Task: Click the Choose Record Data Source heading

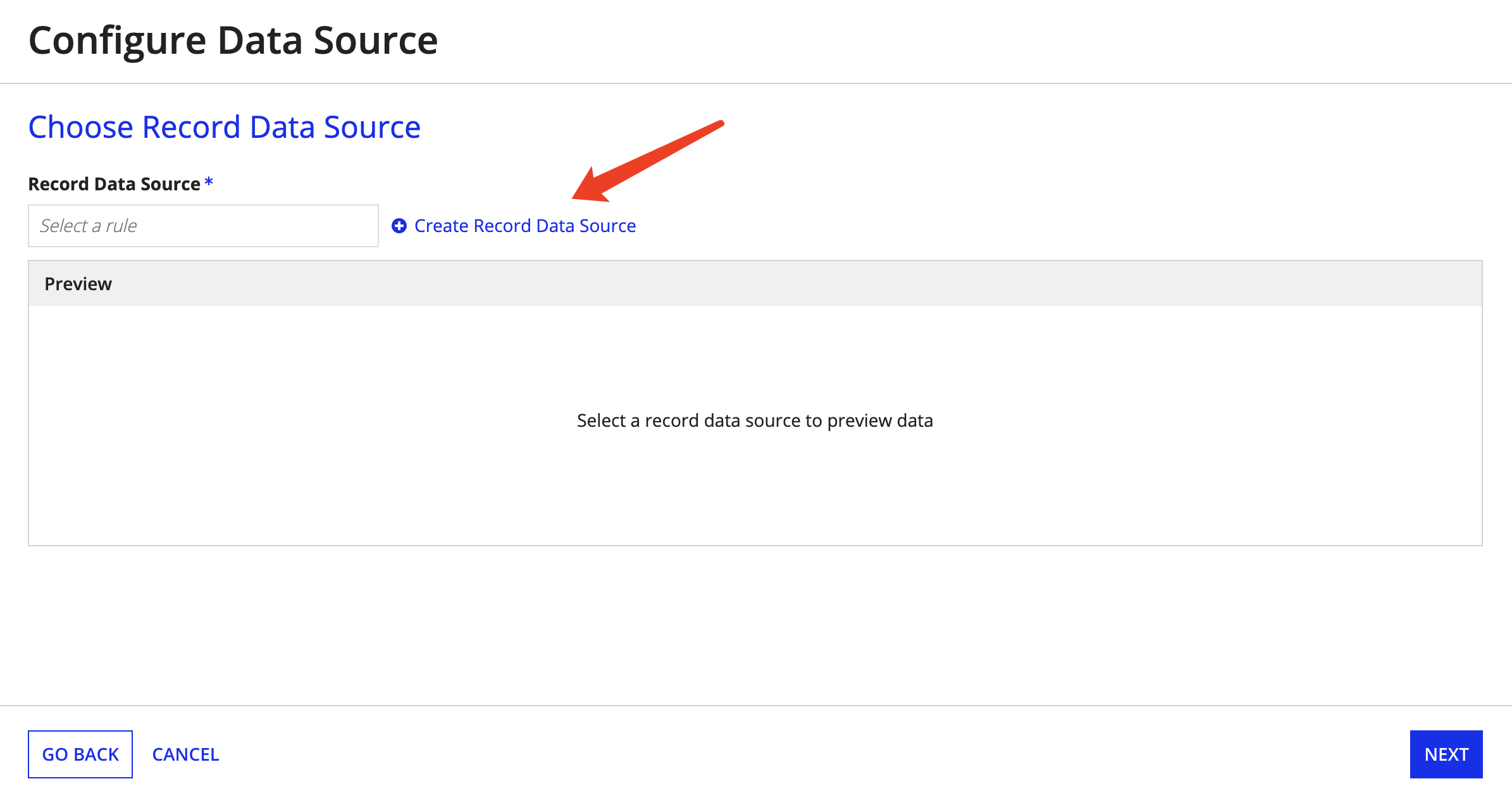Action: click(x=225, y=127)
